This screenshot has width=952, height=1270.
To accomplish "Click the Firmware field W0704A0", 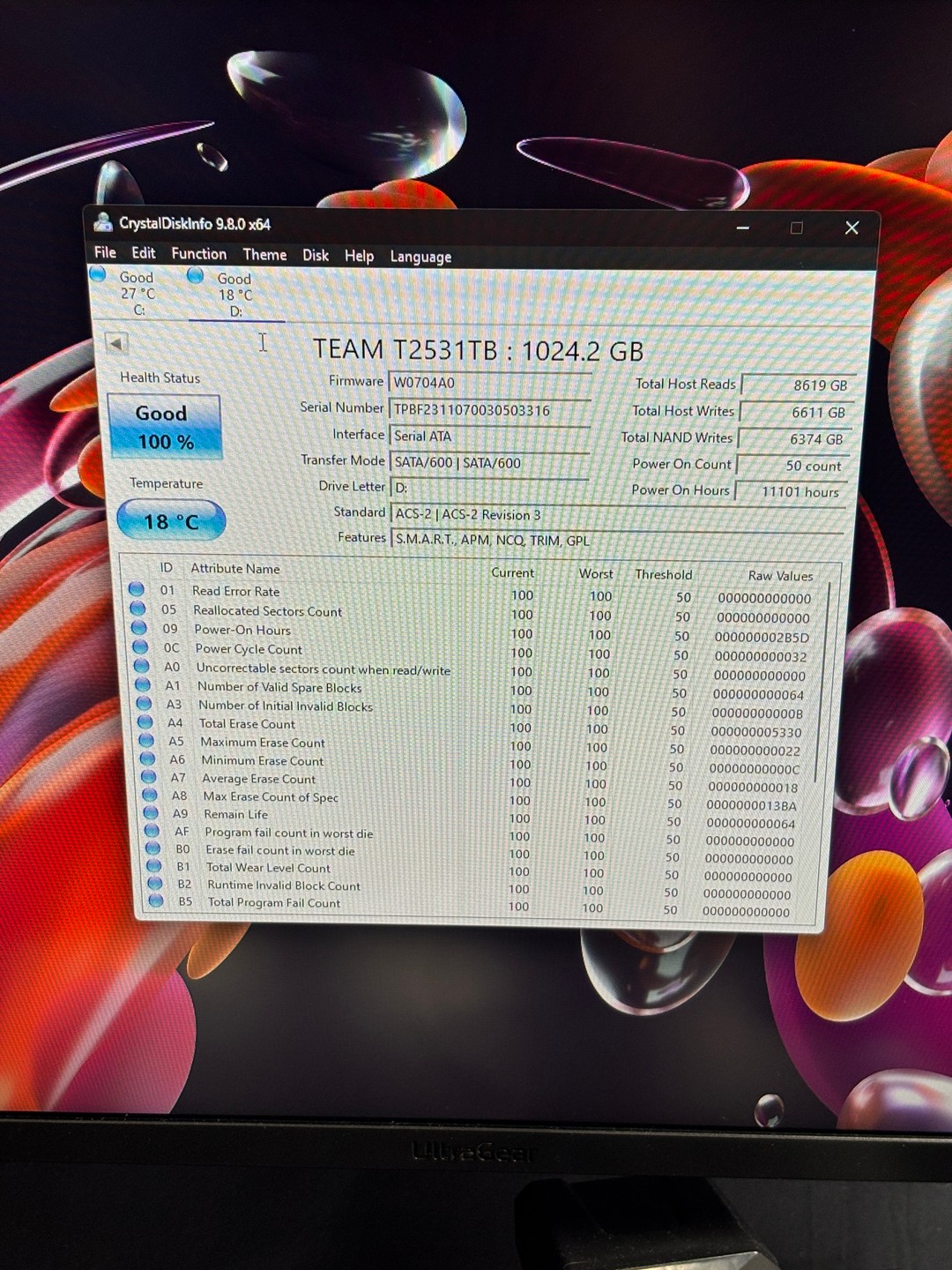I will click(x=490, y=383).
